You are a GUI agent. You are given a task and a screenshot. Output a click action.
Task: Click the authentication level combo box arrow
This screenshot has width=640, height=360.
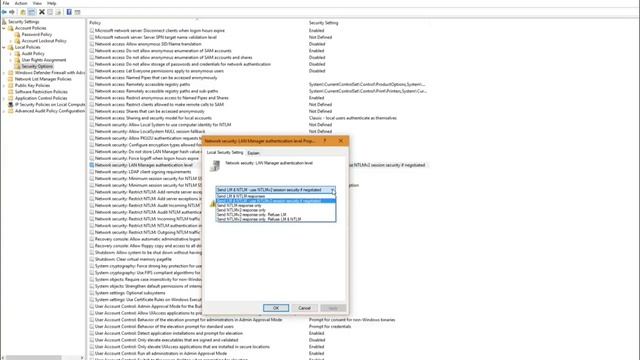(x=333, y=190)
